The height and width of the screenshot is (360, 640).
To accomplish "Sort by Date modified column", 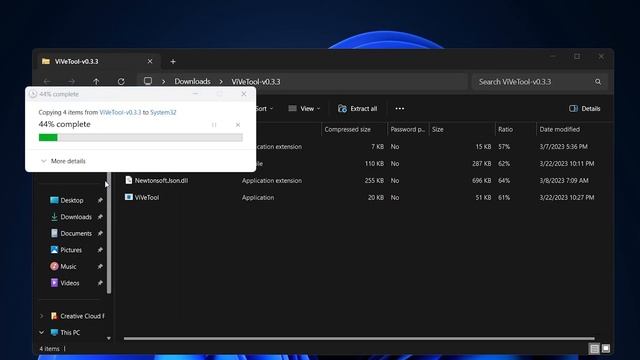I will 560,129.
